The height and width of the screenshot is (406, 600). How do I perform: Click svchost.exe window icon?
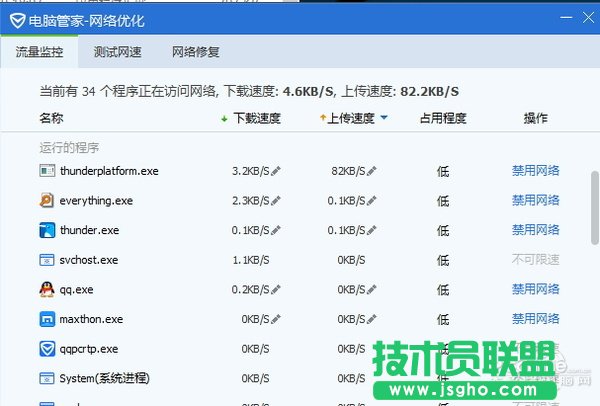[47, 260]
